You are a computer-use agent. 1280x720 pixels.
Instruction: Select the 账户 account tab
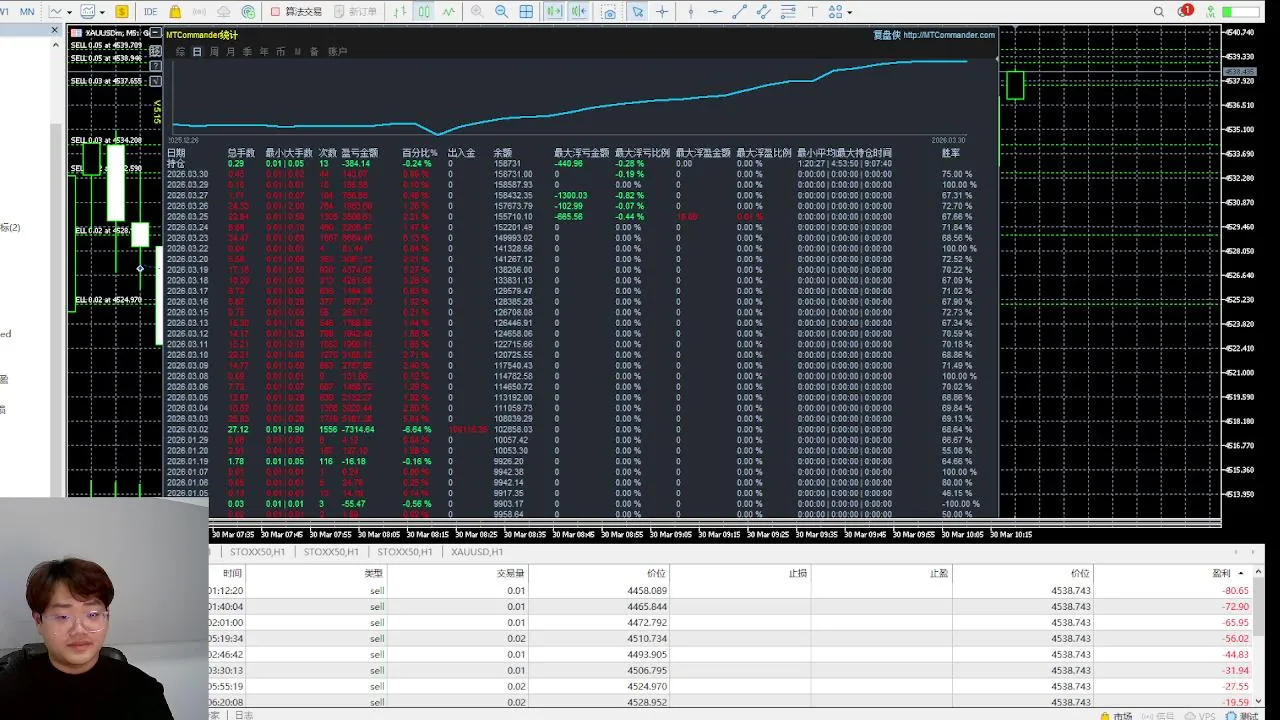(337, 52)
